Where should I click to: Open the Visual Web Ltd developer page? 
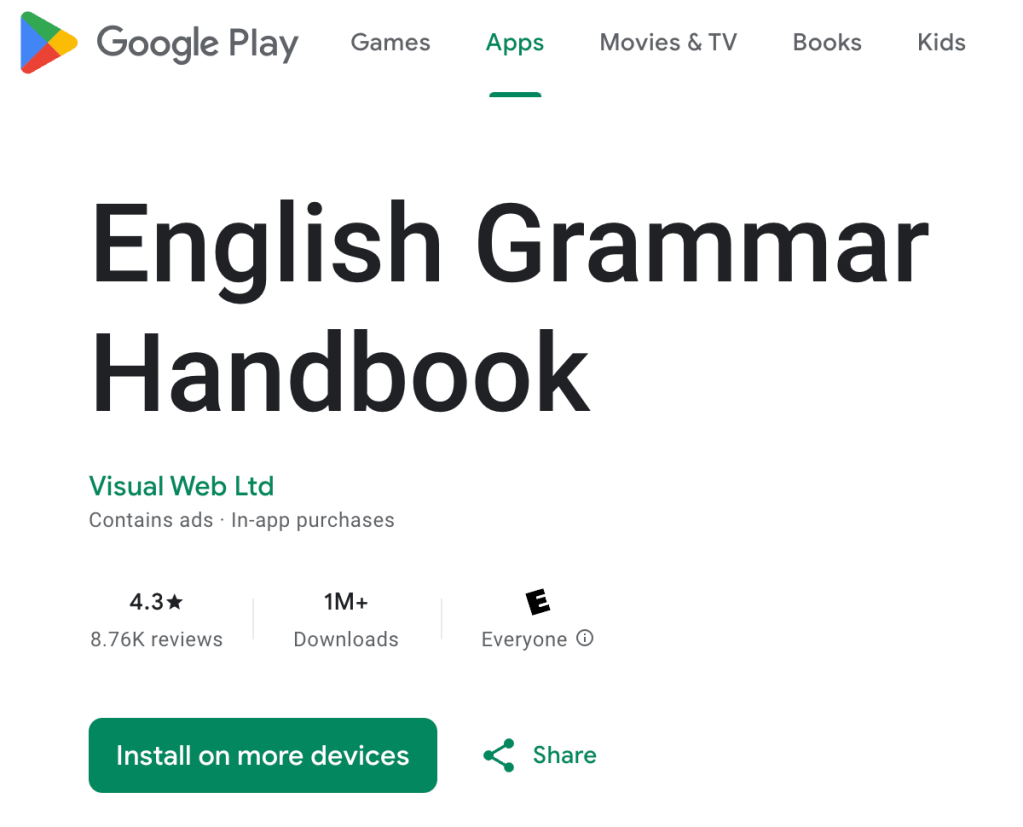click(x=181, y=487)
